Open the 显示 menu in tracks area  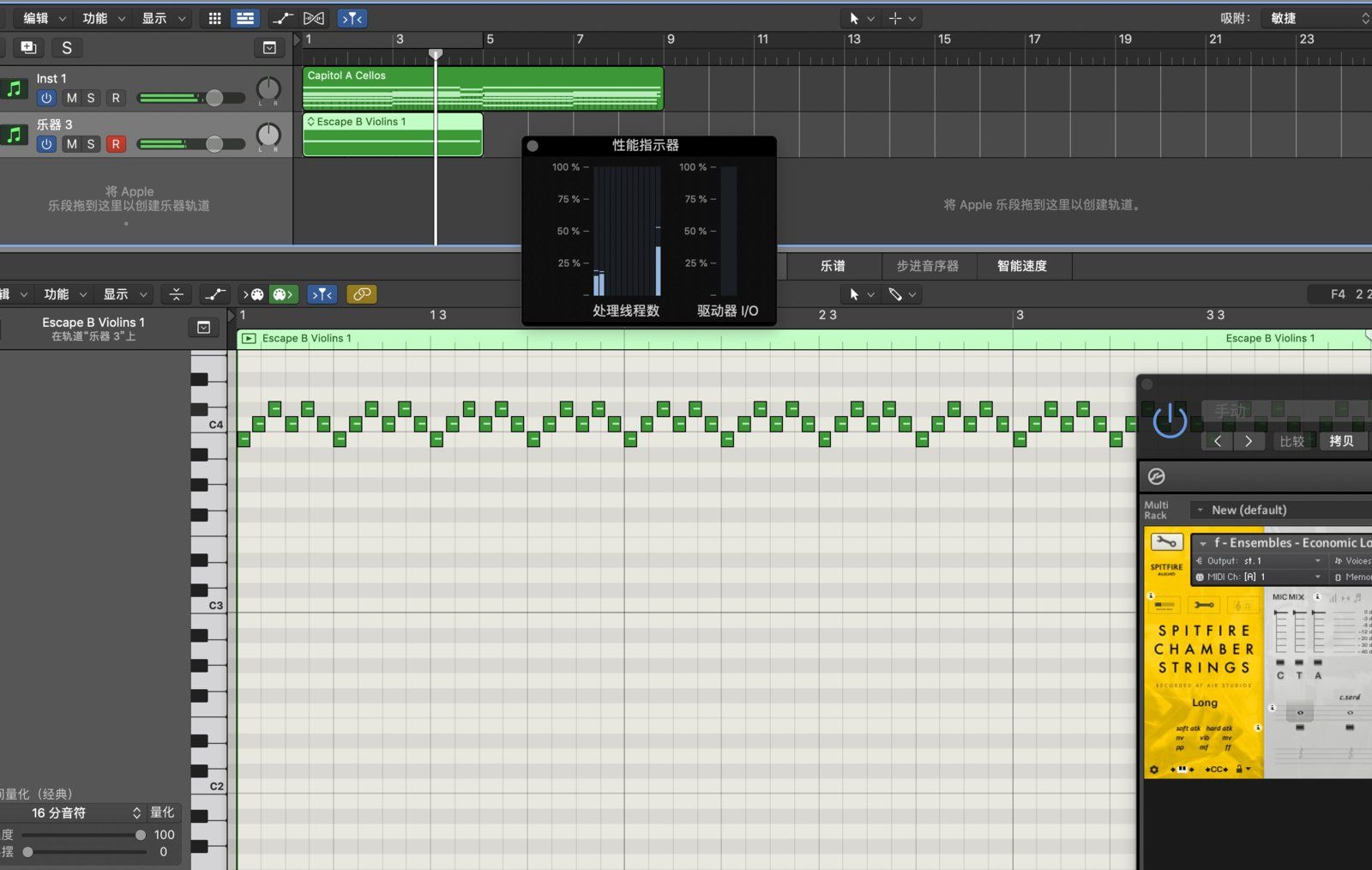click(x=163, y=18)
